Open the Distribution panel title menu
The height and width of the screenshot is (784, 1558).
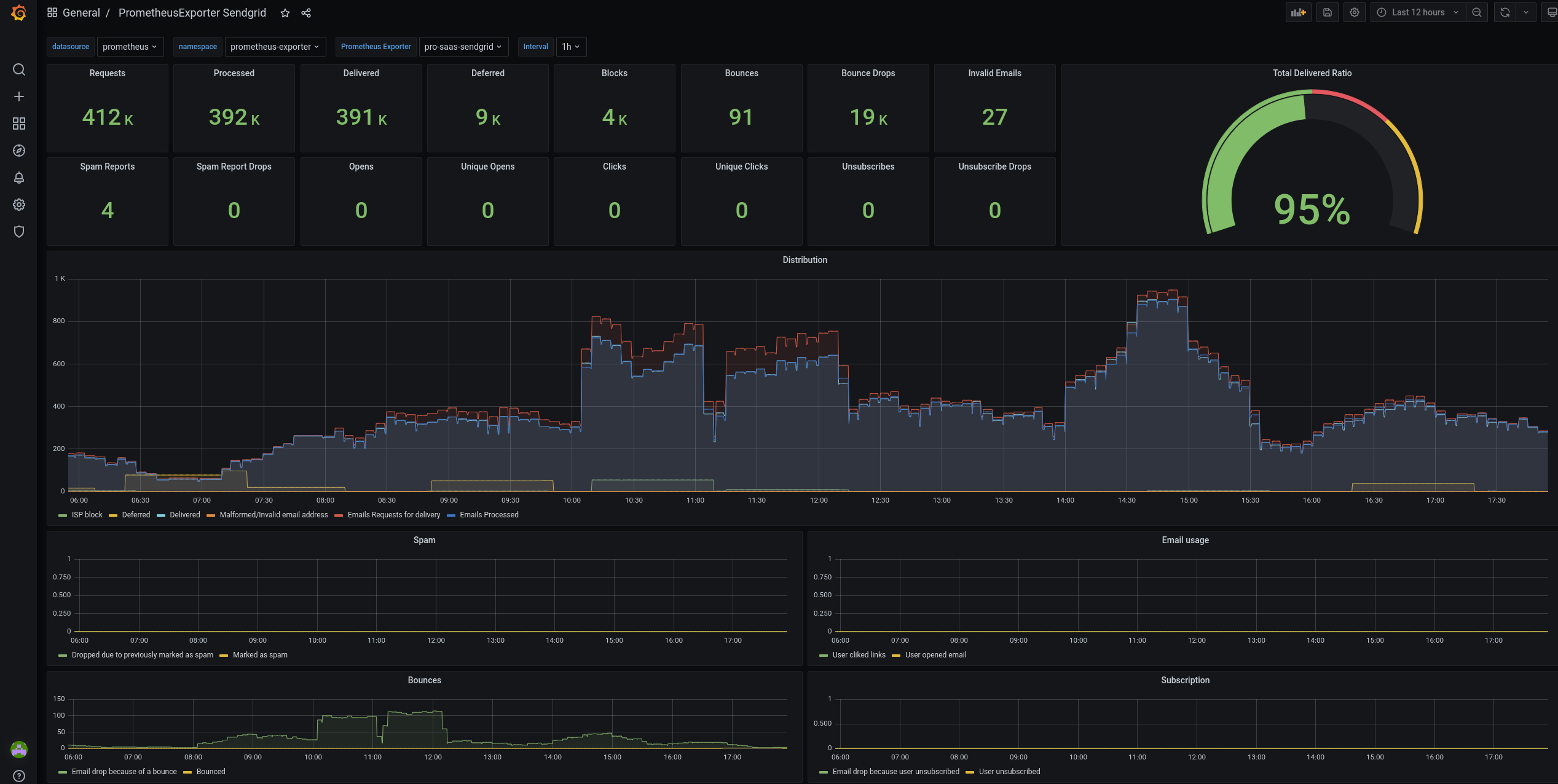[805, 260]
